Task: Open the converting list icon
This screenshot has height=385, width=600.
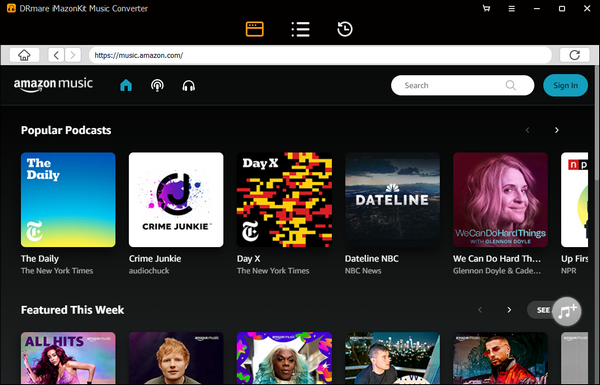Action: [x=300, y=29]
